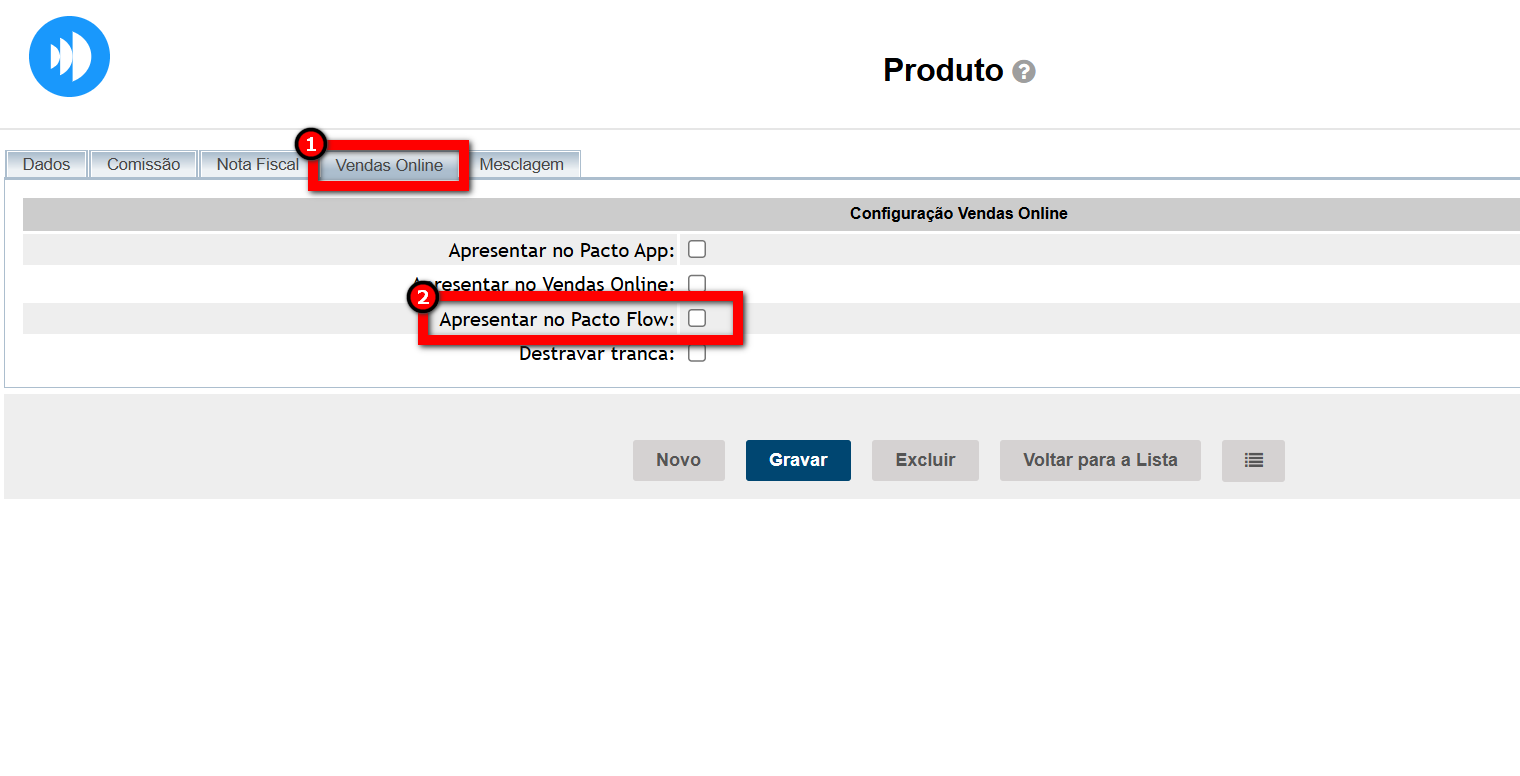The image size is (1520, 776).
Task: Toggle Apresentar no Pacto Flow checkbox
Action: point(697,318)
